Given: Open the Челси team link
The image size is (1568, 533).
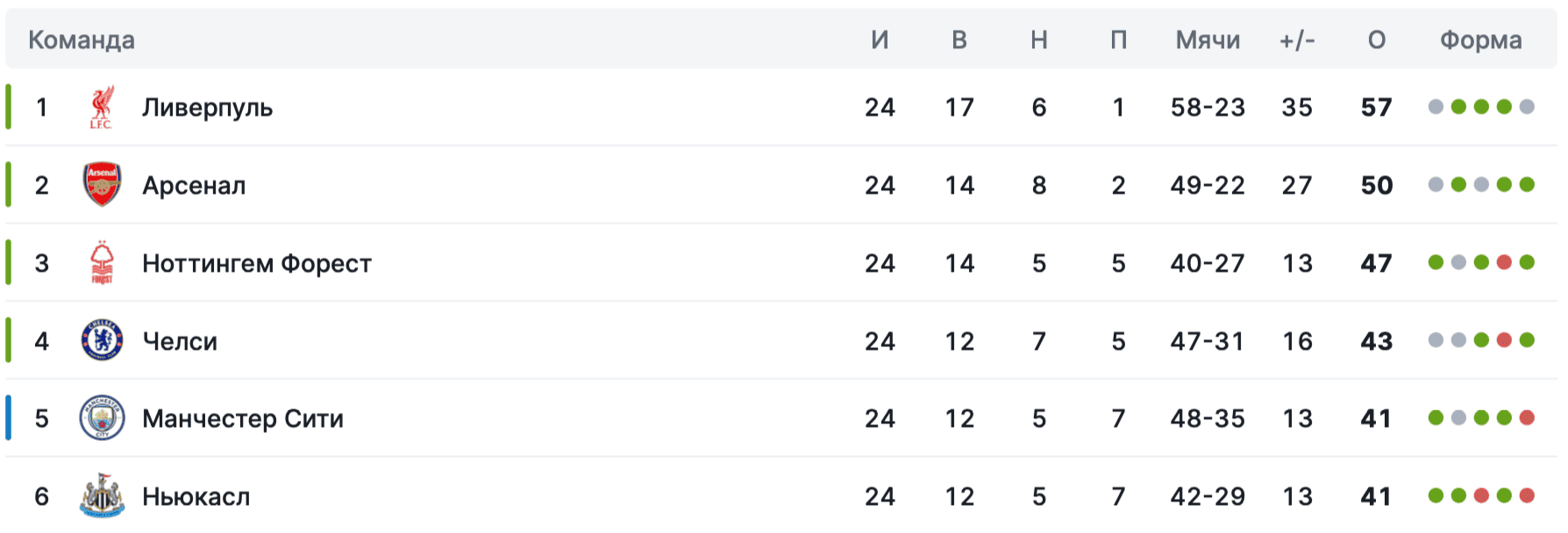Looking at the screenshot, I should coord(180,341).
